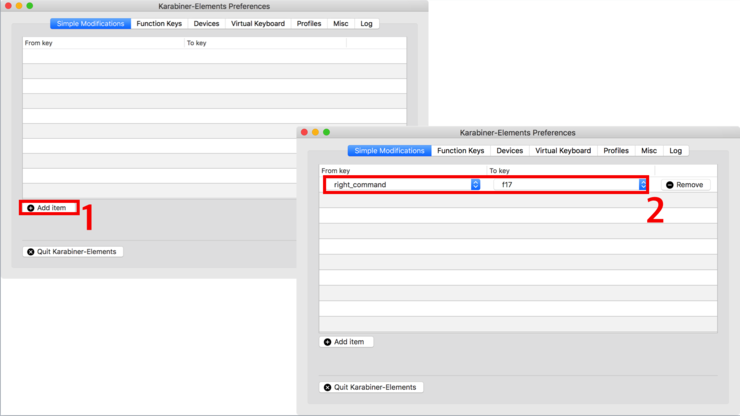The height and width of the screenshot is (416, 740).
Task: Click the To key column header in the back window
Action: [265, 43]
